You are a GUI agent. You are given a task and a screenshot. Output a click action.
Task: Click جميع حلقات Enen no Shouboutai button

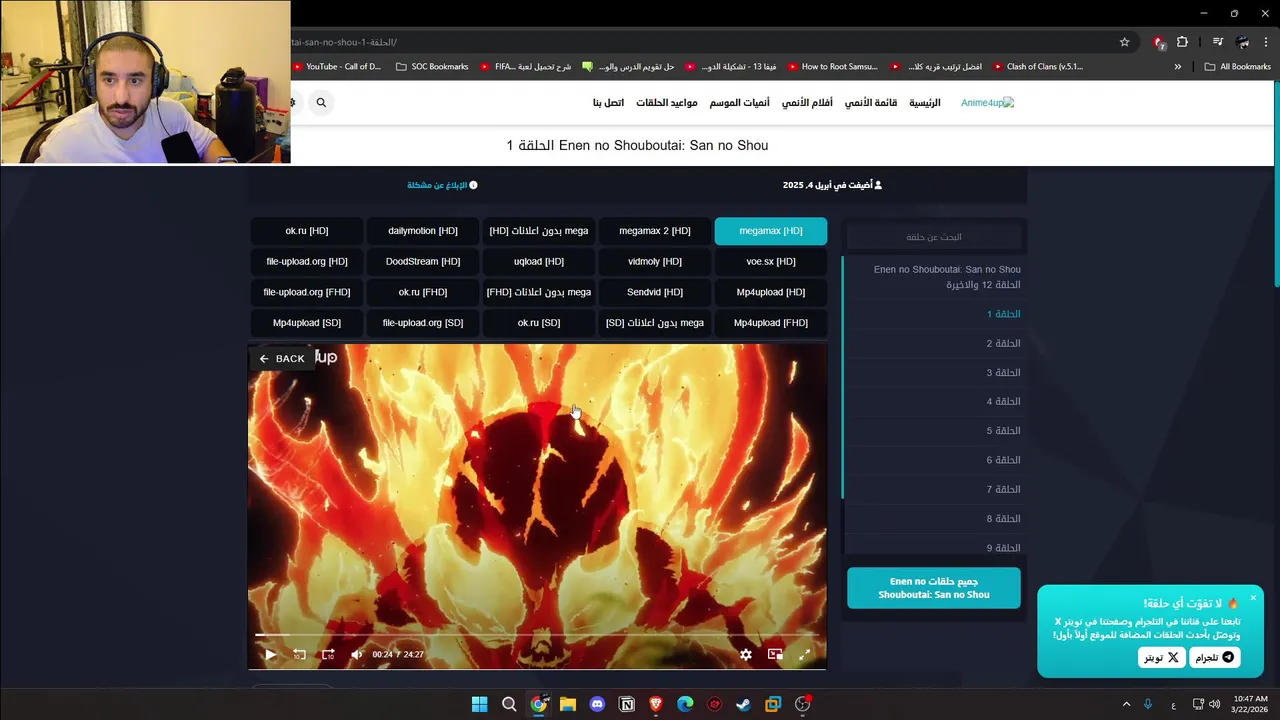tap(934, 588)
